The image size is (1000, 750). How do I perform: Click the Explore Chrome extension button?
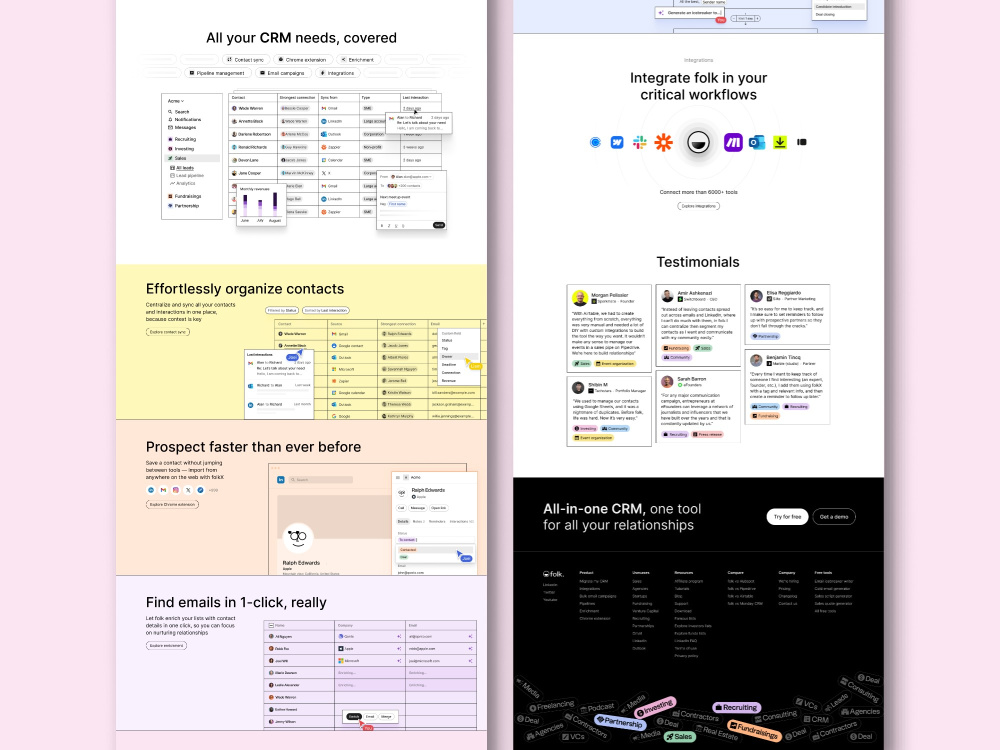pyautogui.click(x=172, y=504)
